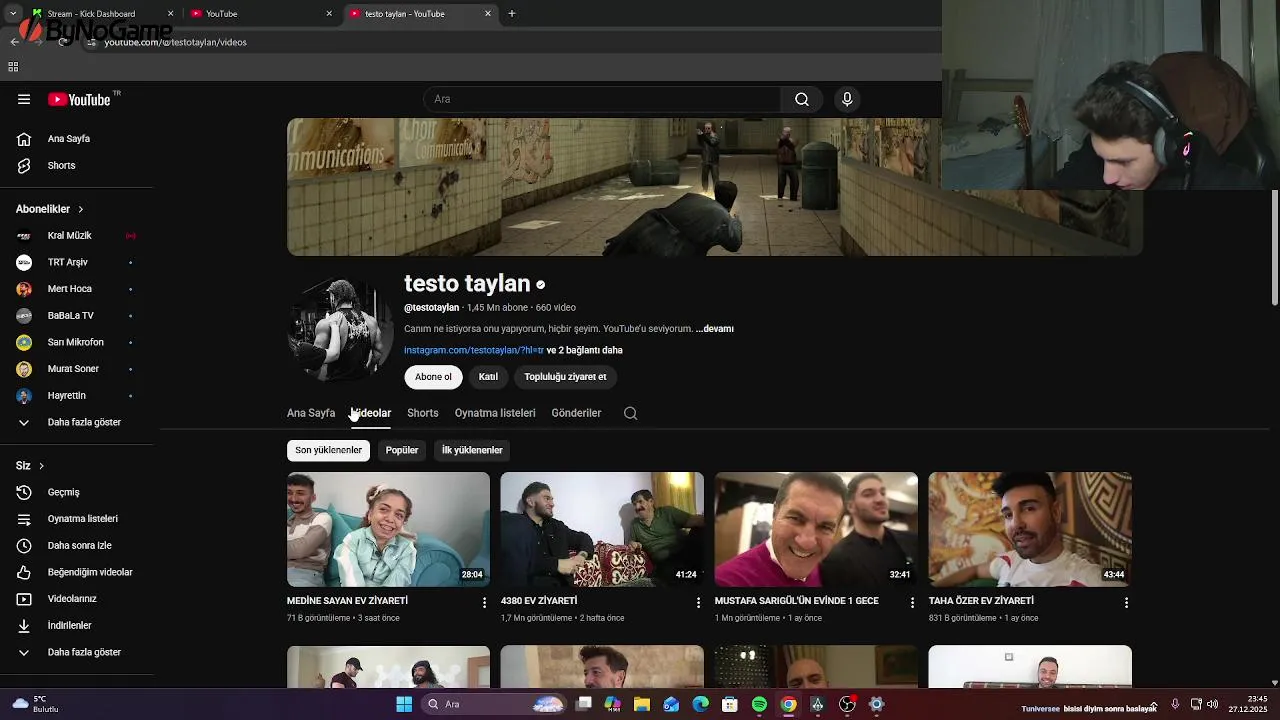1280x720 pixels.
Task: Click the search magnifier button
Action: click(x=802, y=99)
